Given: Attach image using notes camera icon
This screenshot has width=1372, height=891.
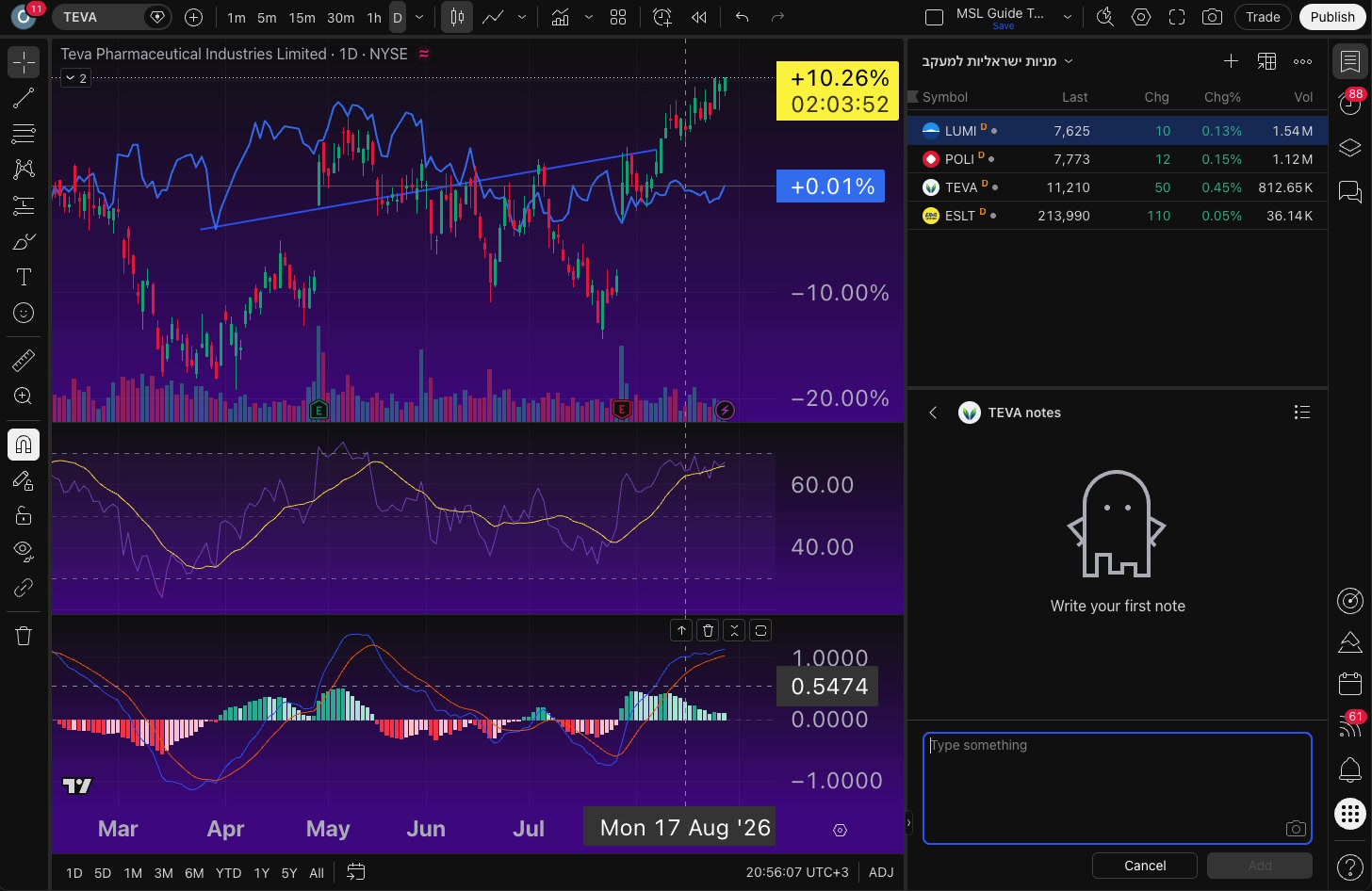Looking at the screenshot, I should pos(1296,829).
